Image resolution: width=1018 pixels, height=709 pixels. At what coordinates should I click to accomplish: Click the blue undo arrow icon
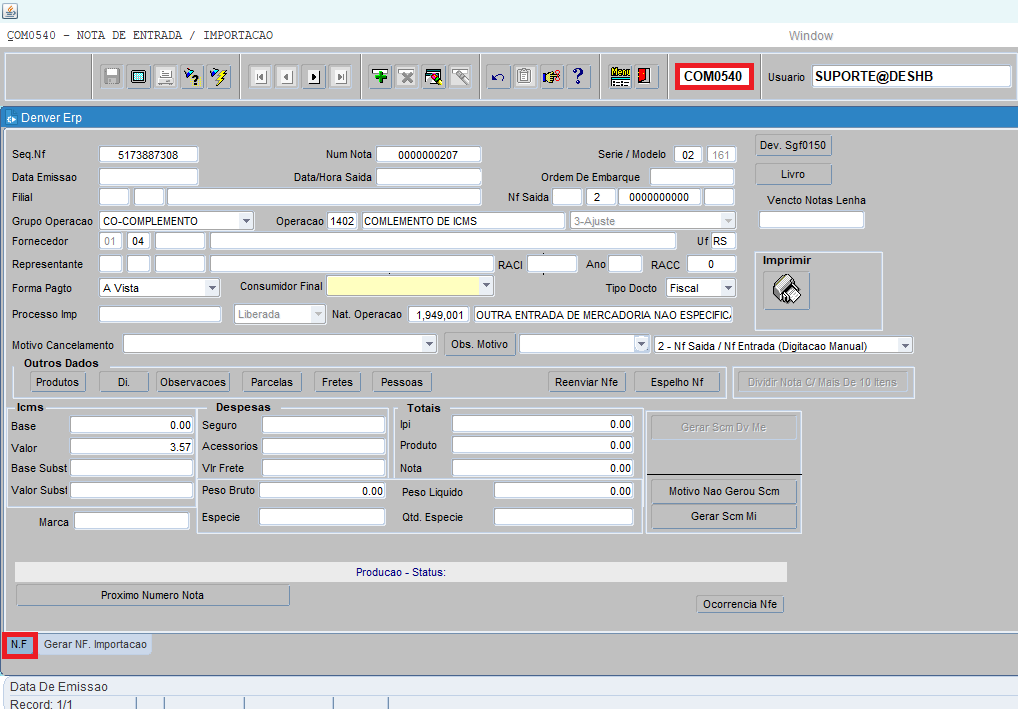[498, 77]
